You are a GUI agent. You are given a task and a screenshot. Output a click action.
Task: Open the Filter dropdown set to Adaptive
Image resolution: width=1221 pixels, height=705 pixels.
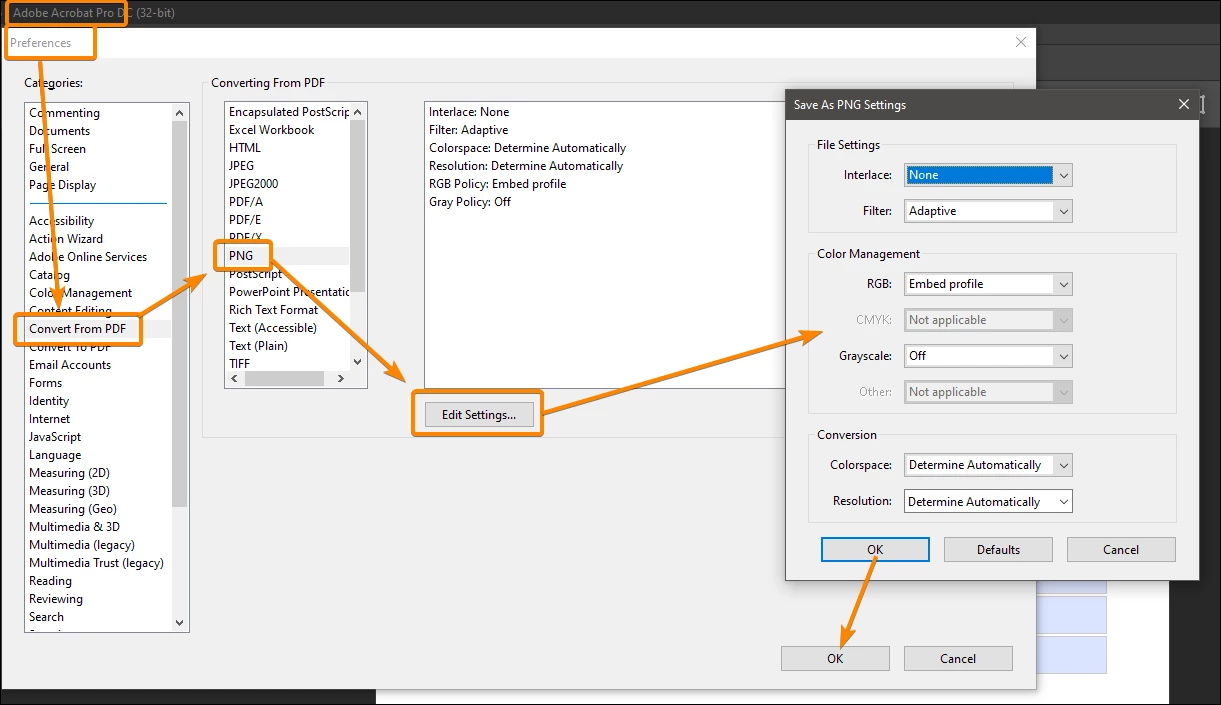(988, 211)
